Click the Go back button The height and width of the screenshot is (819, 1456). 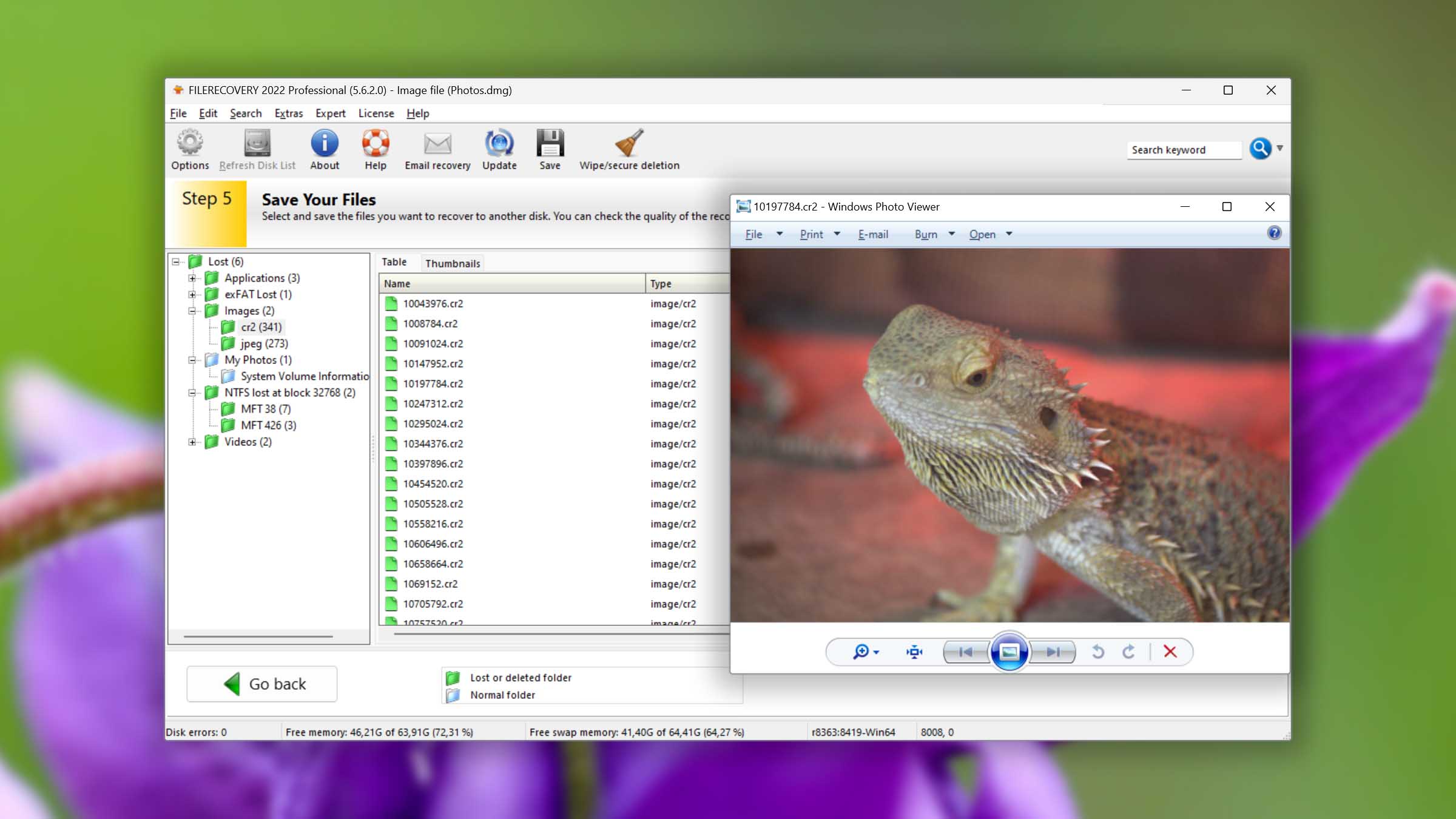pos(262,684)
